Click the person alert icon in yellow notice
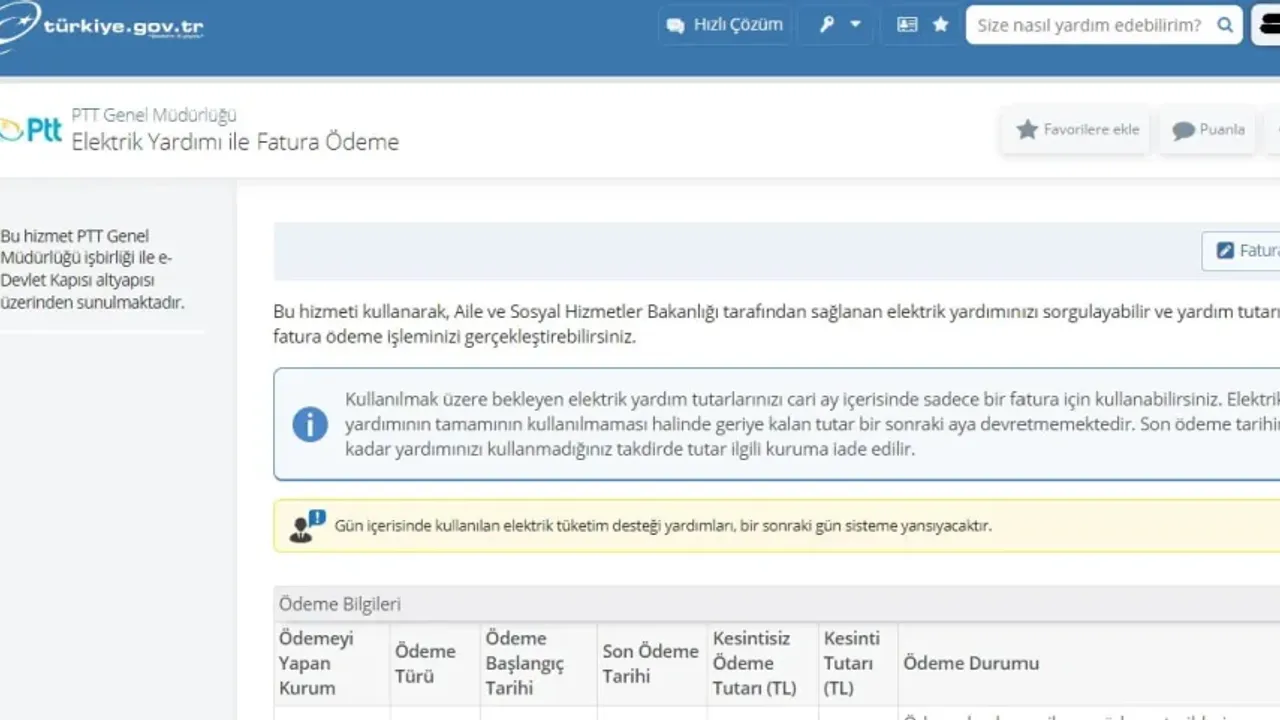Image resolution: width=1280 pixels, height=720 pixels. click(307, 526)
